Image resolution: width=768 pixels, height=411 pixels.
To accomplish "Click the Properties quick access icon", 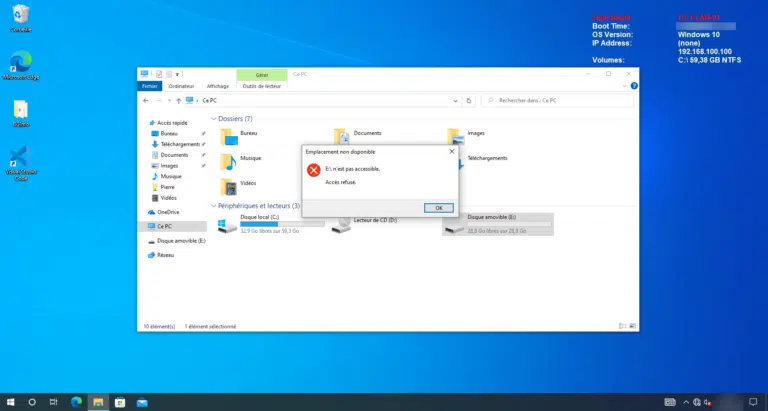I will 159,74.
